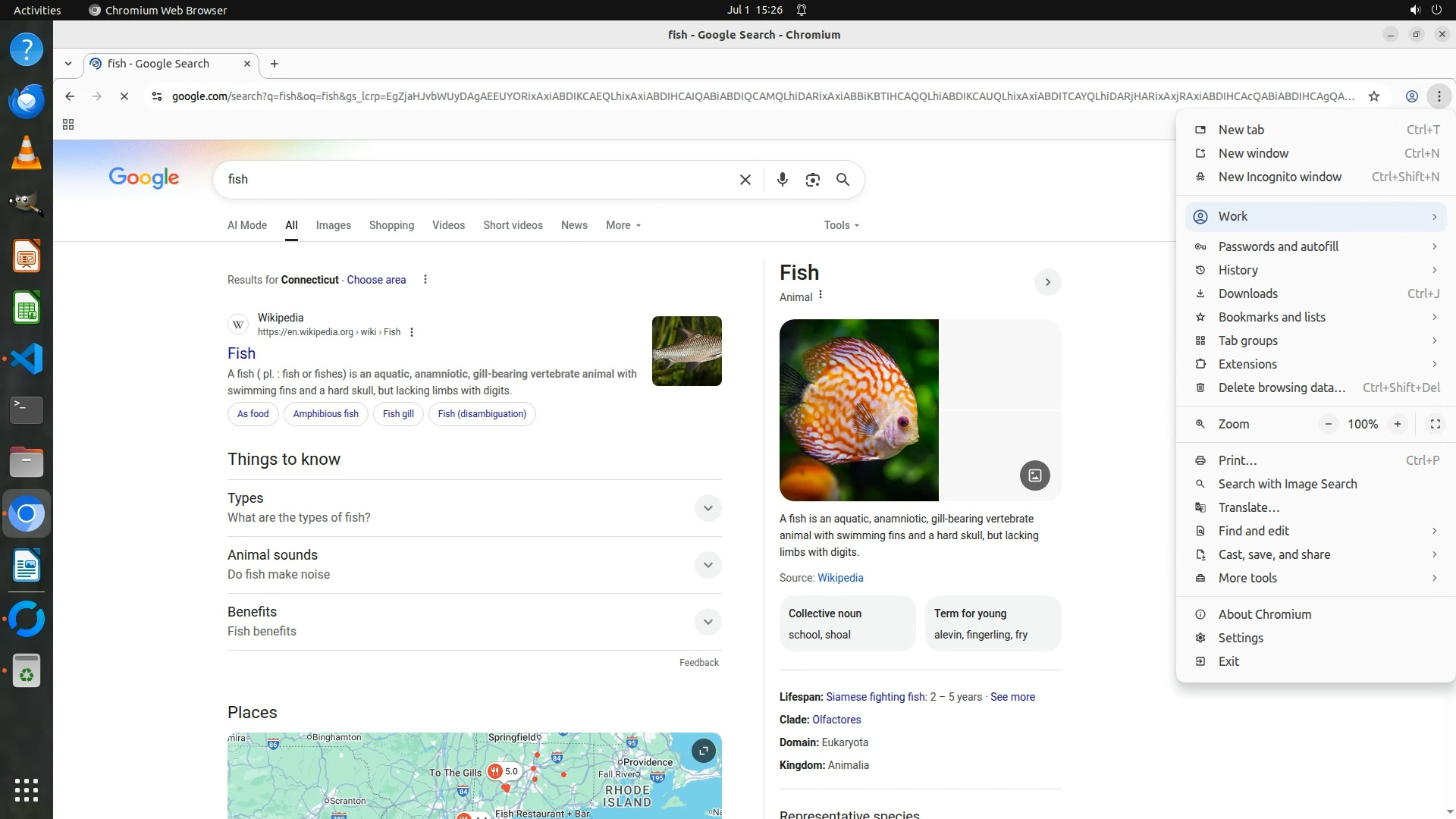This screenshot has height=819, width=1456.
Task: Expand the Animal sounds section
Action: (708, 565)
